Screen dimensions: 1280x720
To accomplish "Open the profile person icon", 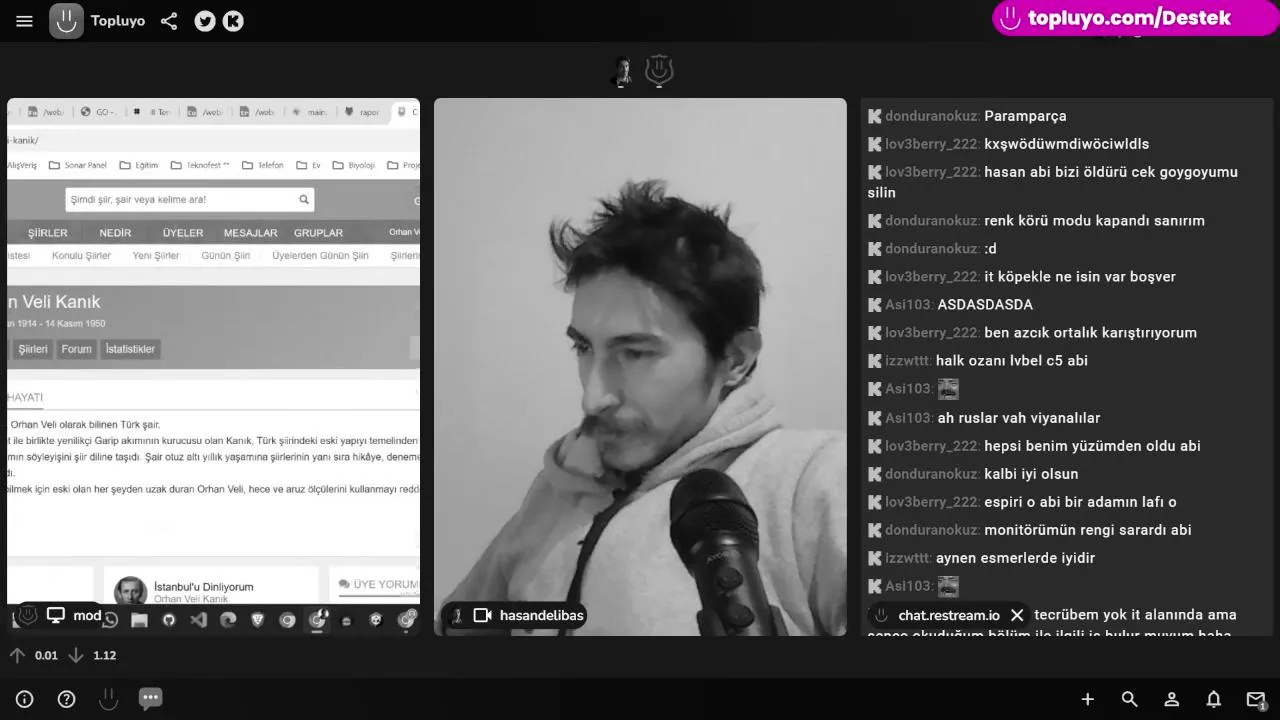I will click(1172, 699).
